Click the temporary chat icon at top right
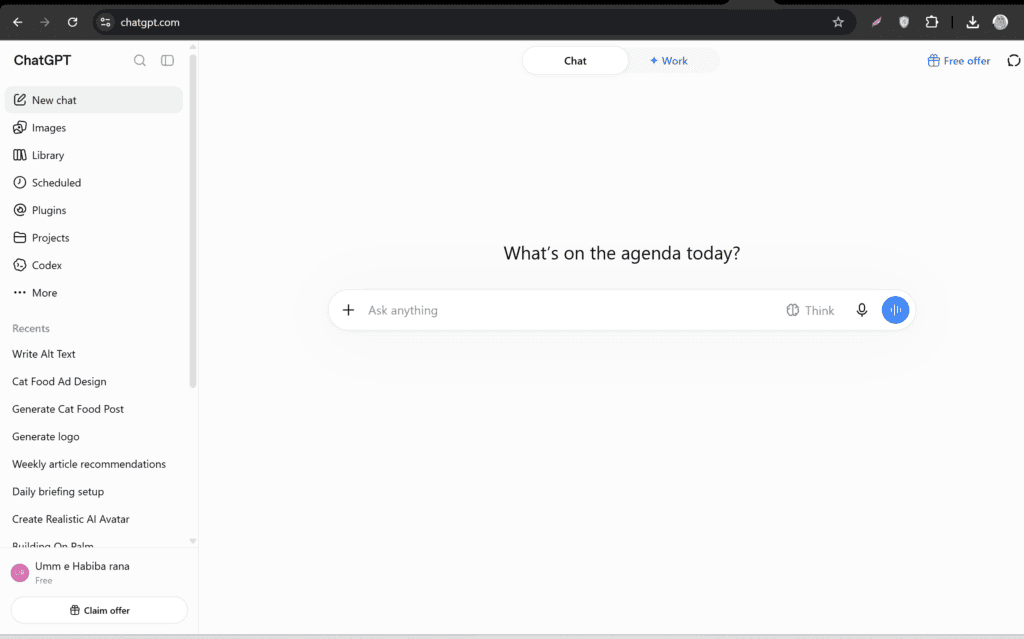 click(x=1014, y=60)
